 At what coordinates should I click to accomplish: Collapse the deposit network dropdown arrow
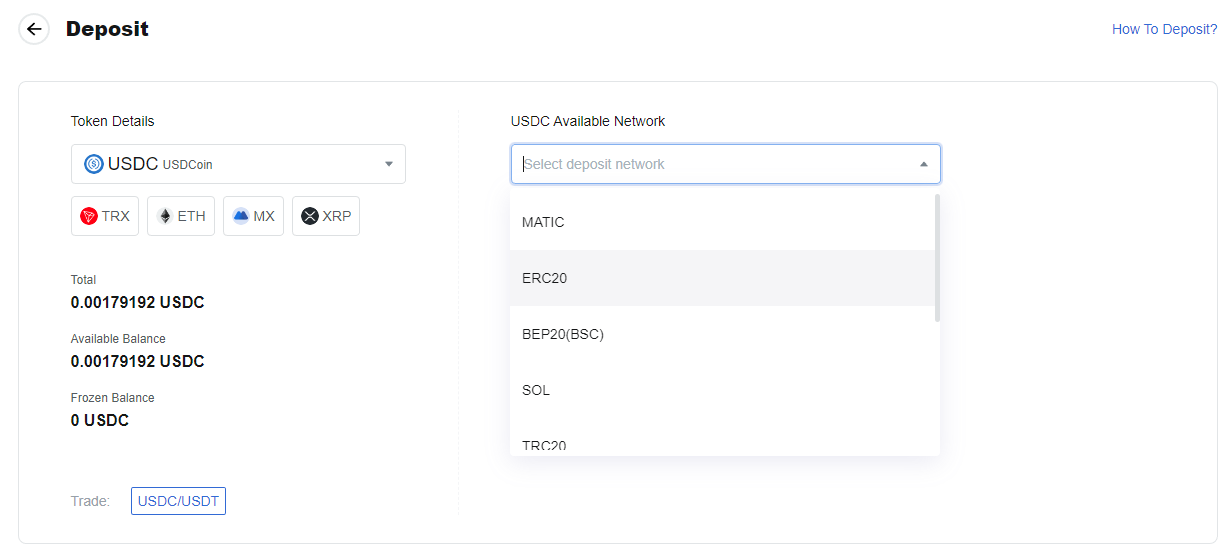[924, 164]
